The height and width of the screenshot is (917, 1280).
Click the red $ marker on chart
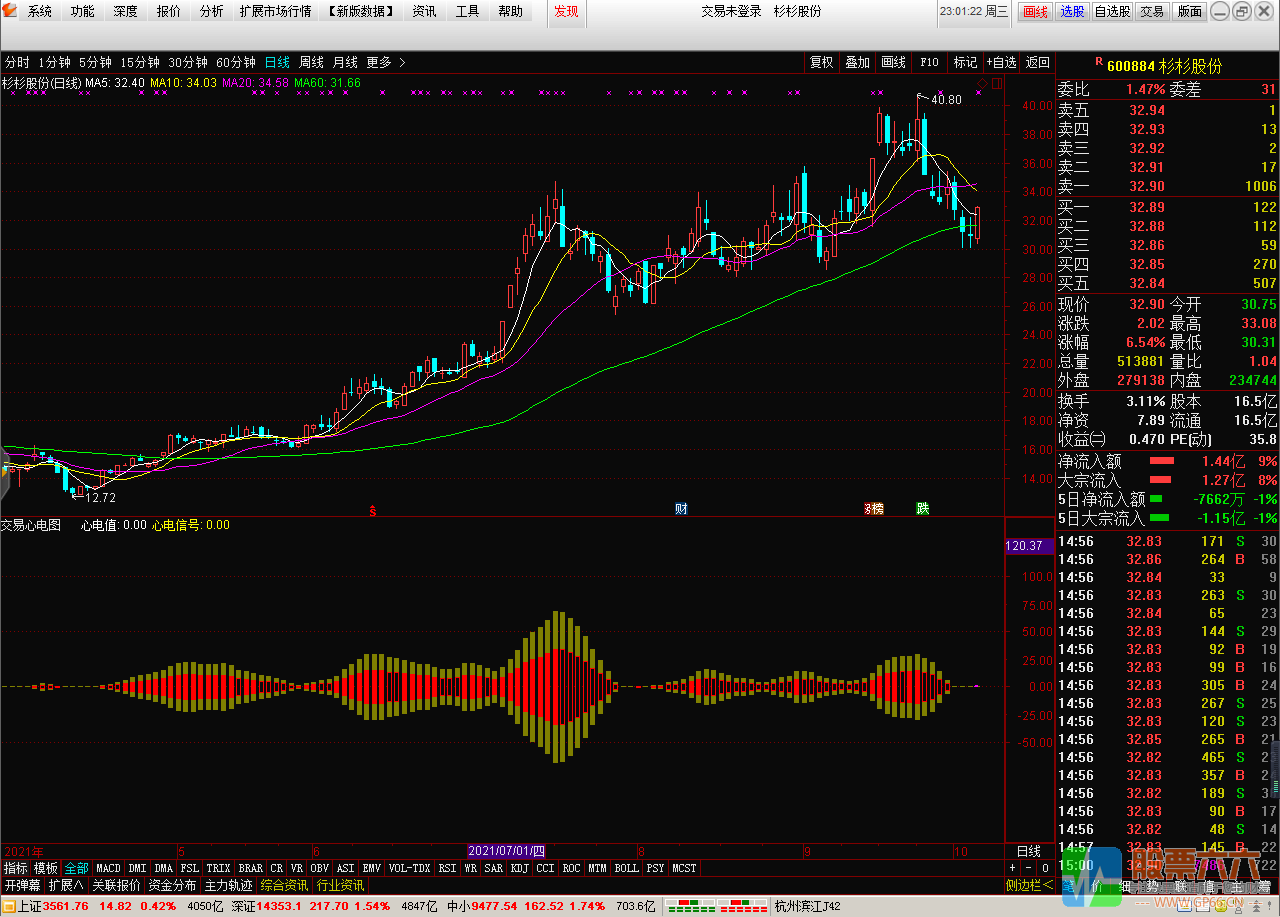(x=373, y=510)
